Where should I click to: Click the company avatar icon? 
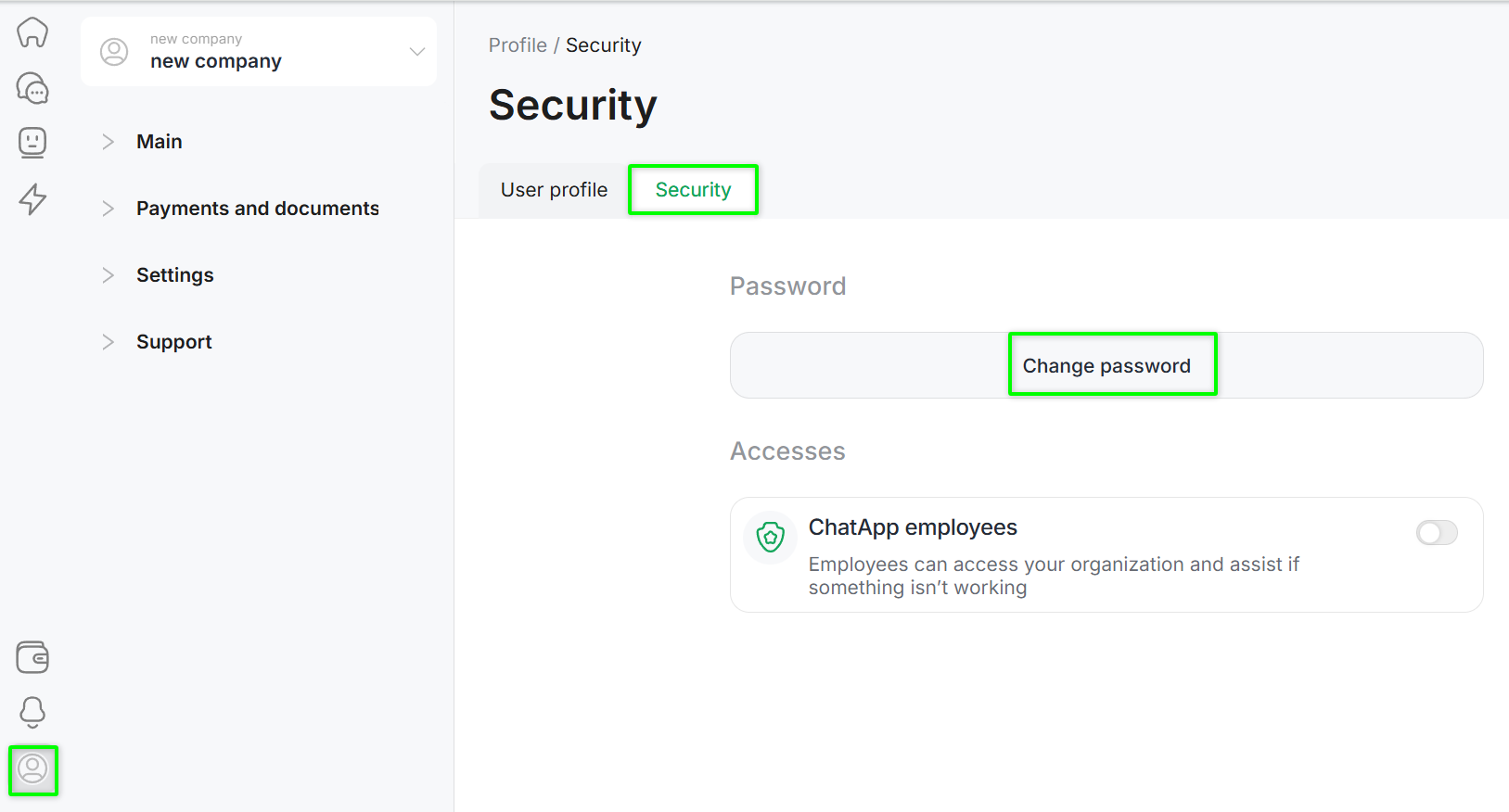114,52
